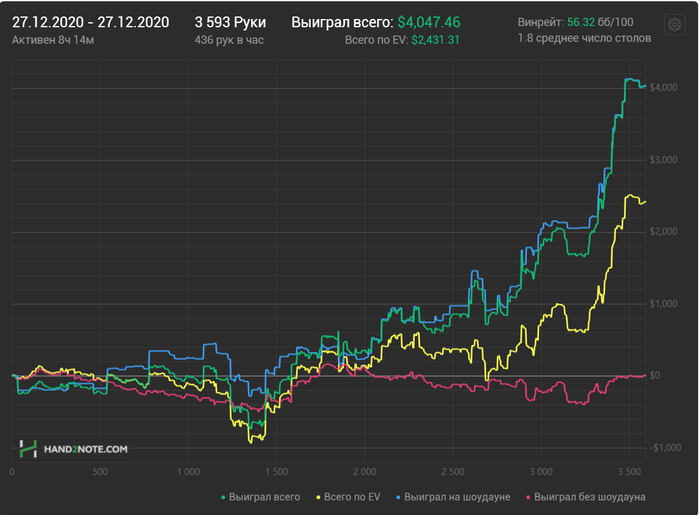Viewport: 700px width, 515px height.
Task: Click '1.8 среднее число столов' text
Action: tap(584, 38)
